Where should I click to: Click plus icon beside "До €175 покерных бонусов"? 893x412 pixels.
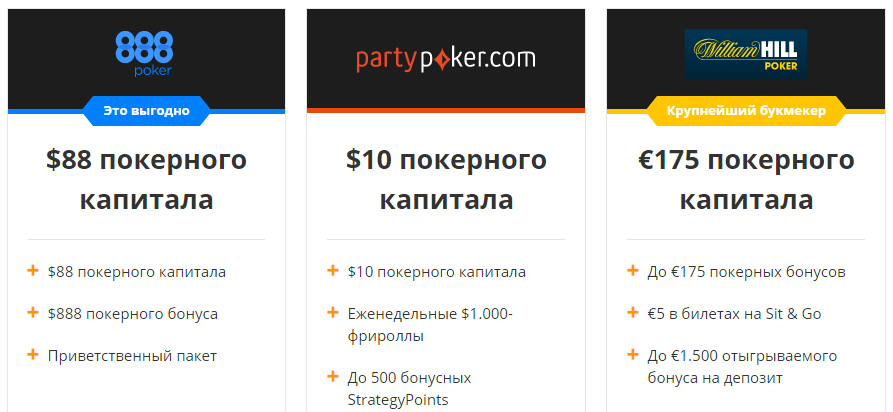coord(633,271)
